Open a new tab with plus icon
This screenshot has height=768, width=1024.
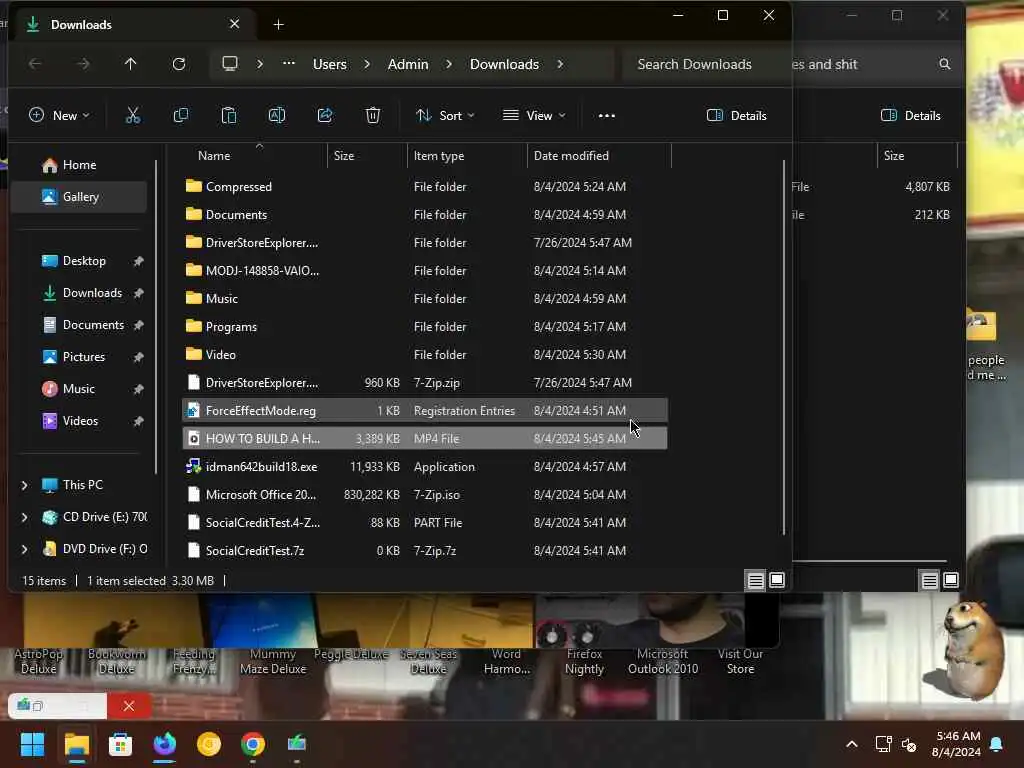(279, 25)
